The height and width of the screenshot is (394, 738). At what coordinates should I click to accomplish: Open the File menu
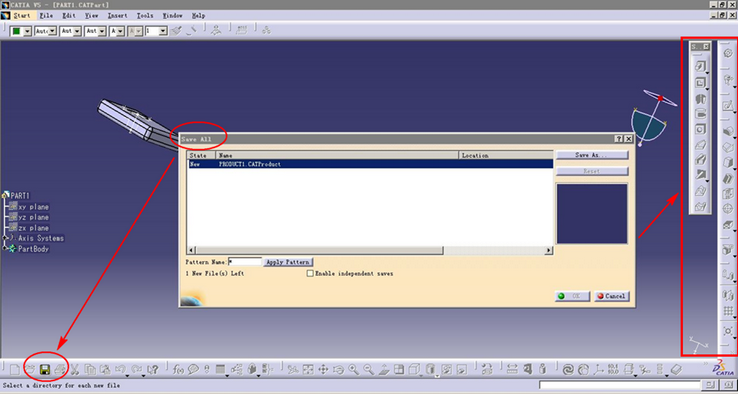[46, 16]
